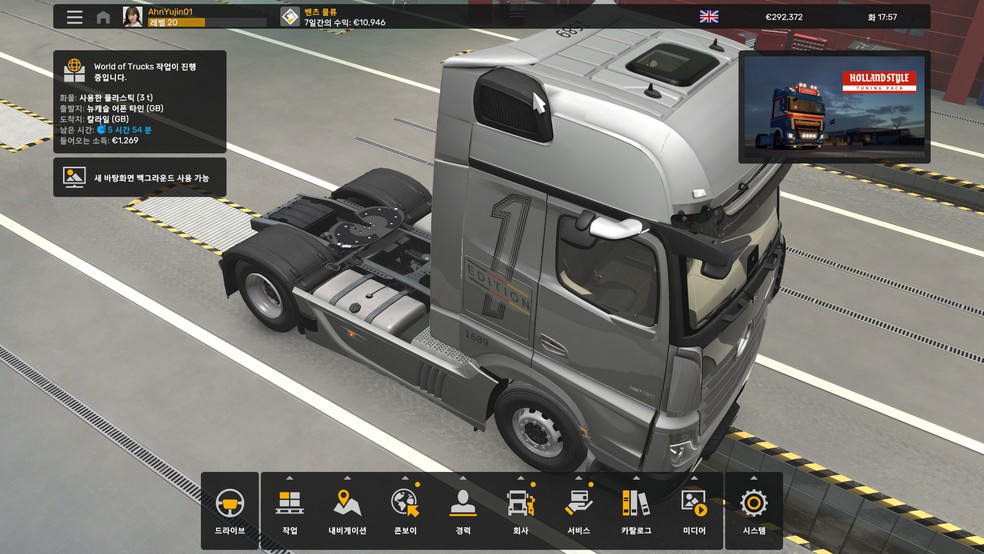
Task: Expand the Convoy menu arrow
Action: pyautogui.click(x=405, y=478)
